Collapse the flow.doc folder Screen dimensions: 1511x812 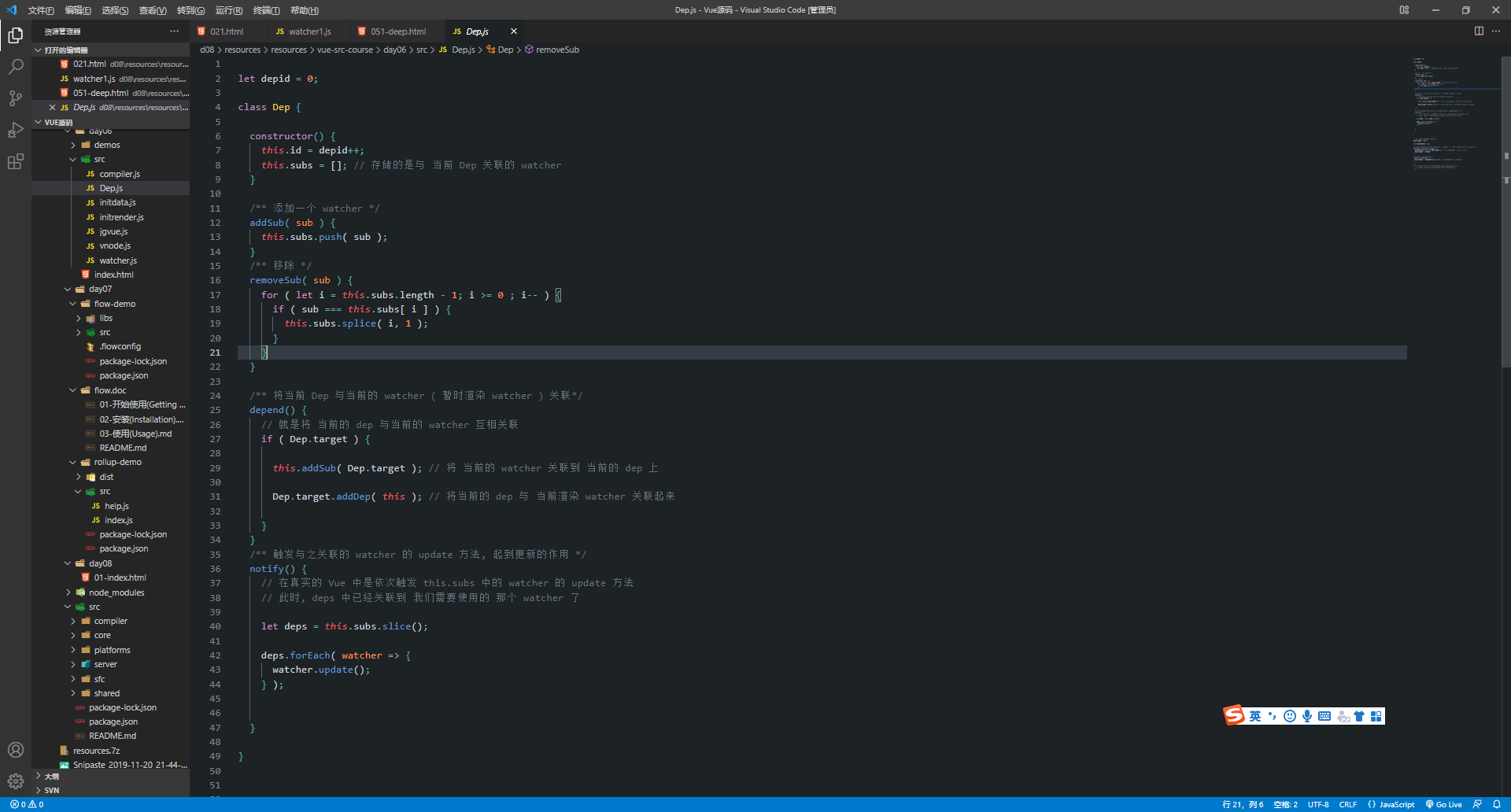click(110, 390)
